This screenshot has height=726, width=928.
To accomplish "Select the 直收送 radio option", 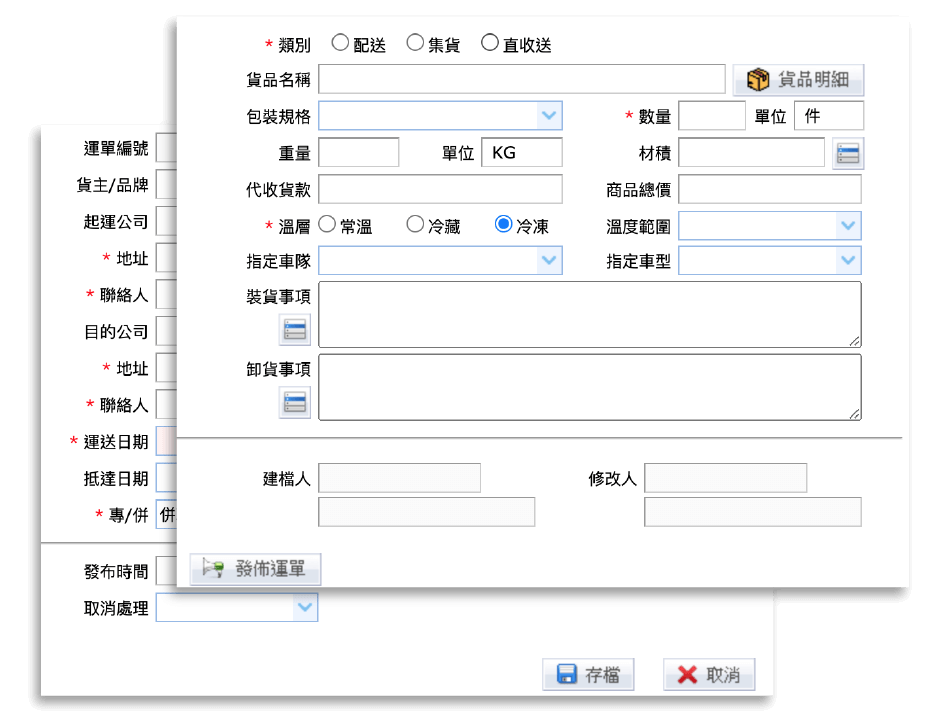I will (490, 43).
